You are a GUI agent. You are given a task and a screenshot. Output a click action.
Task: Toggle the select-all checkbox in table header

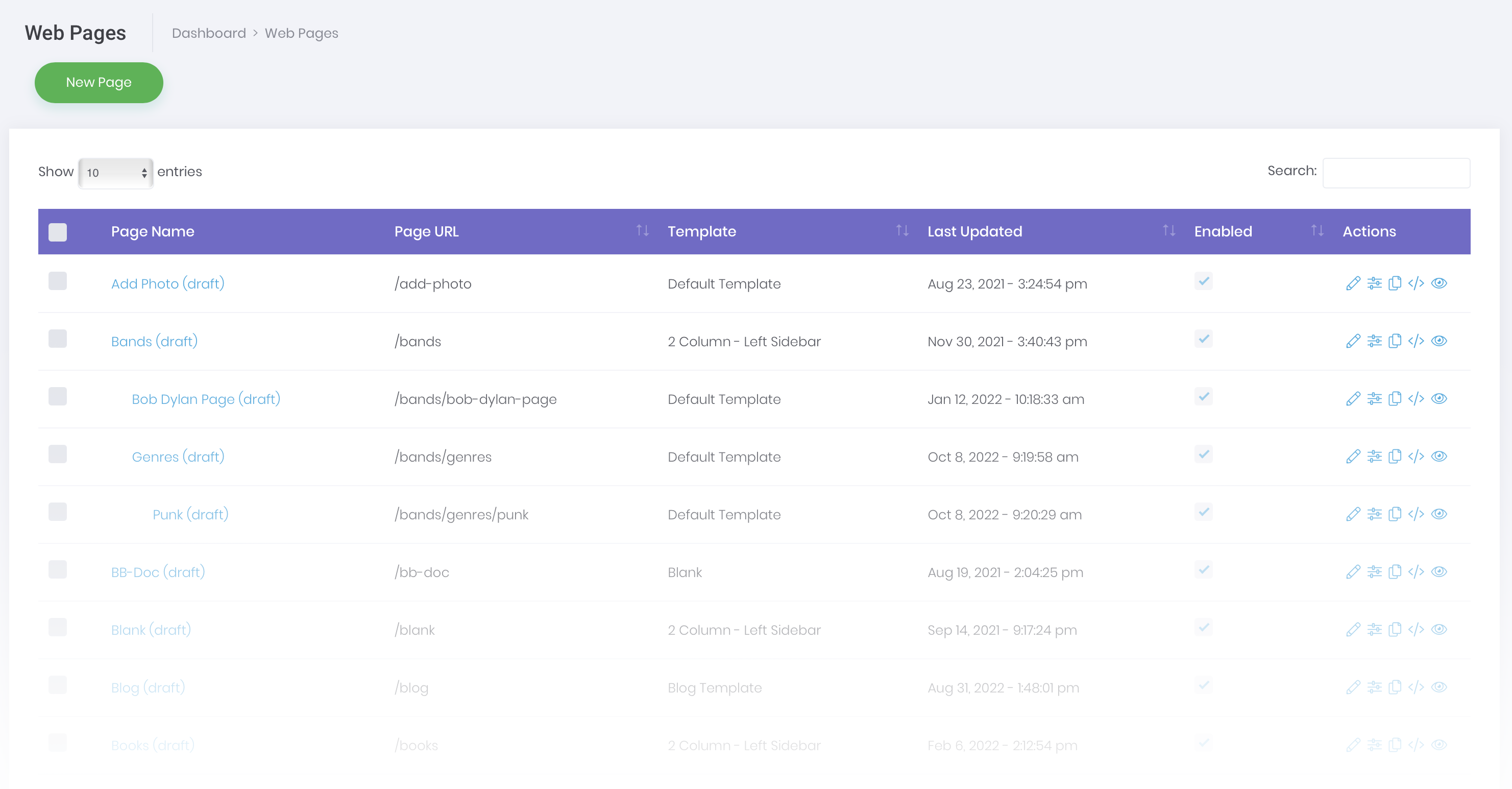[58, 232]
